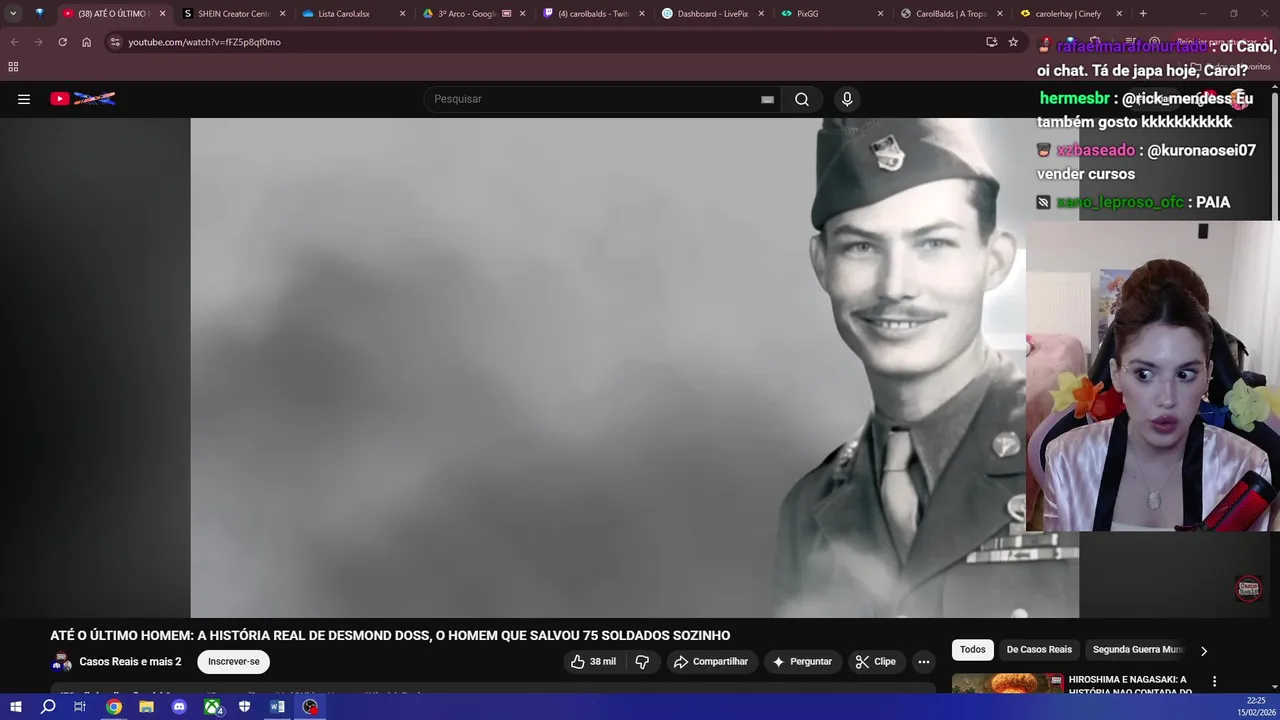The width and height of the screenshot is (1280, 720).
Task: Open the Hiroshima e Nagasaki video title
Action: pyautogui.click(x=1129, y=685)
